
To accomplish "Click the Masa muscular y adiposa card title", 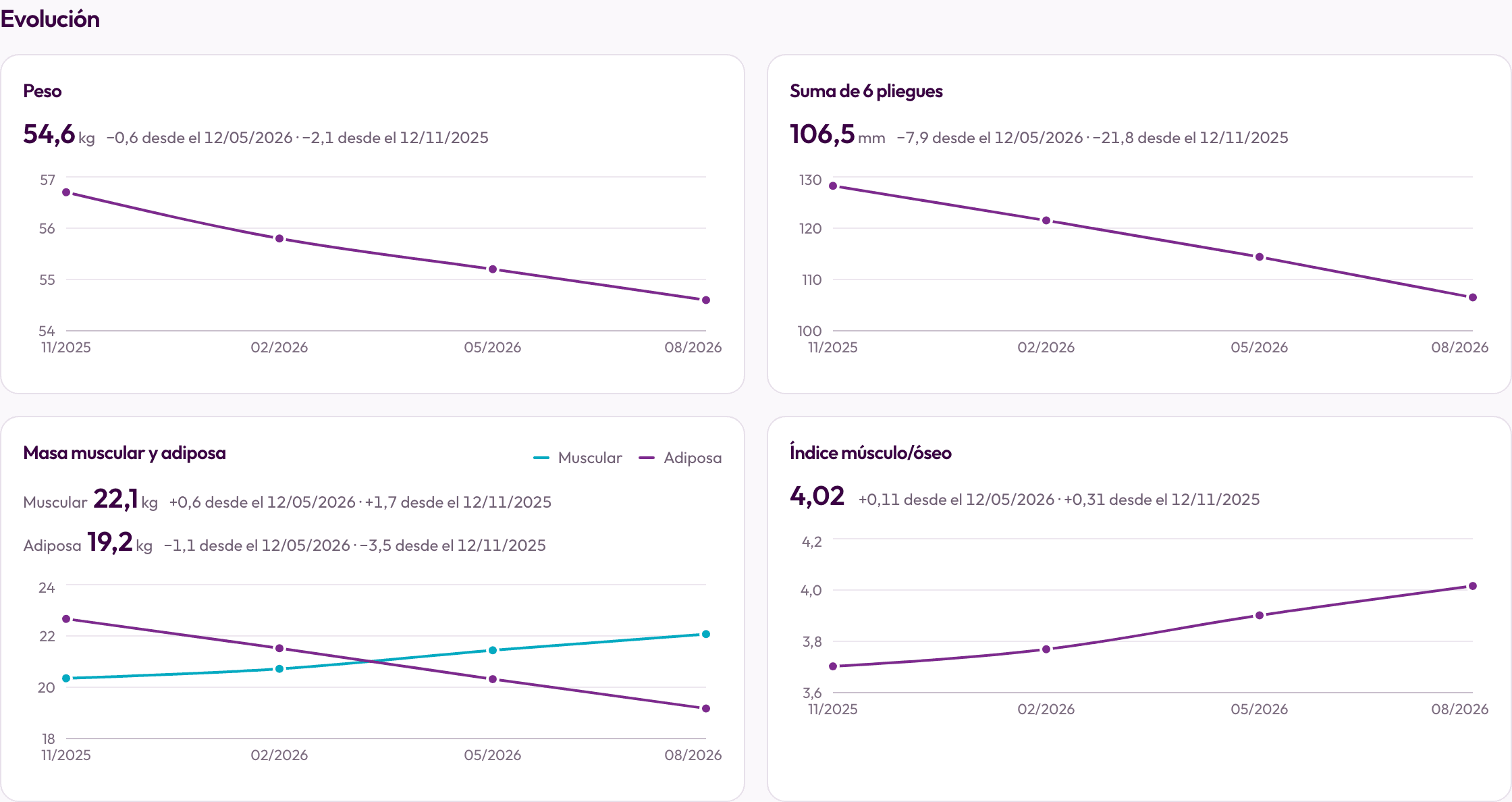I will [124, 453].
